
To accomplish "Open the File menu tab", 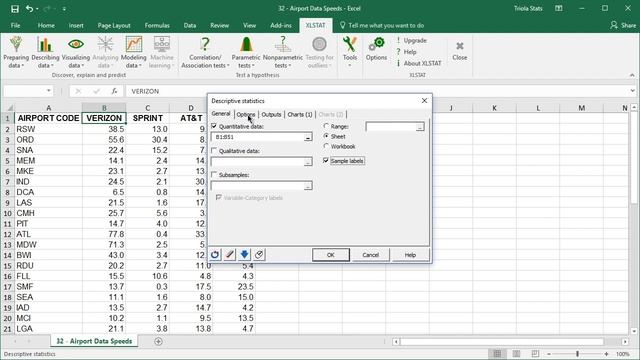I will pos(16,25).
